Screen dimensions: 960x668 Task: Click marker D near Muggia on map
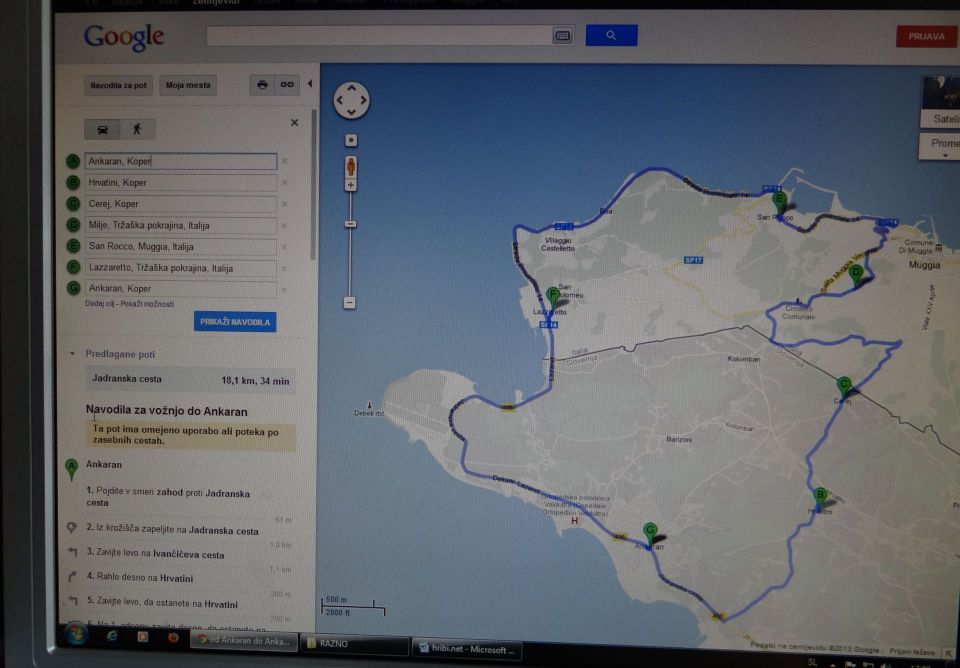click(857, 275)
